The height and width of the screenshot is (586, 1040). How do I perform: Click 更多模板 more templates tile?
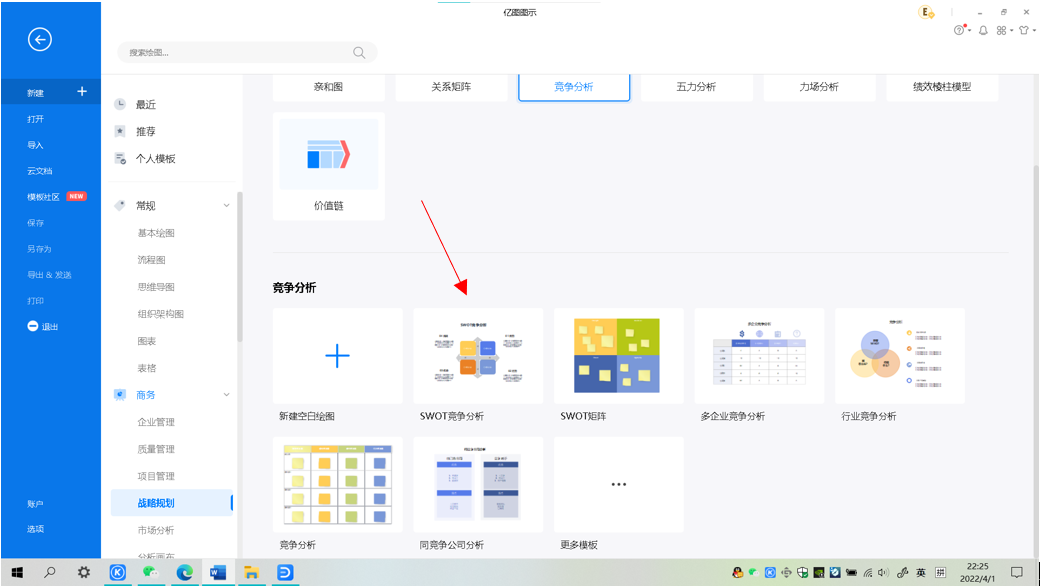[x=618, y=484]
